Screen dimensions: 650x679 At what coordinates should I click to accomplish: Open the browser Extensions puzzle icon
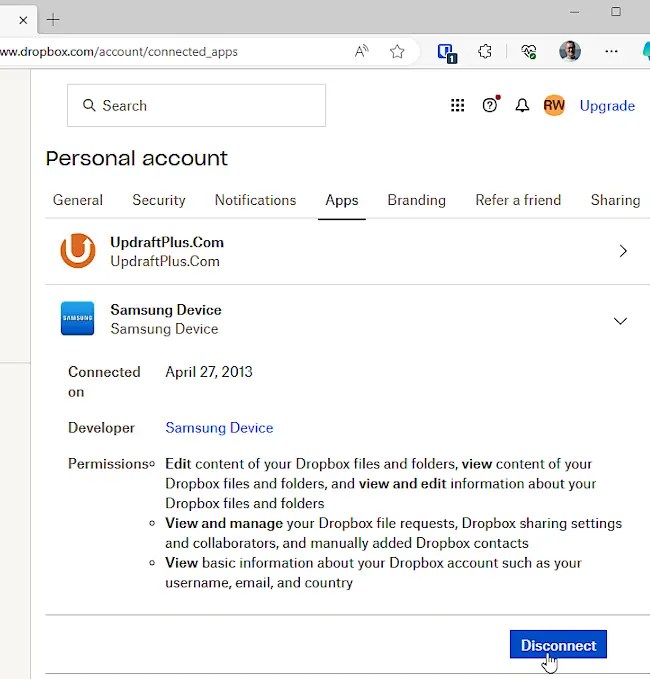[485, 52]
